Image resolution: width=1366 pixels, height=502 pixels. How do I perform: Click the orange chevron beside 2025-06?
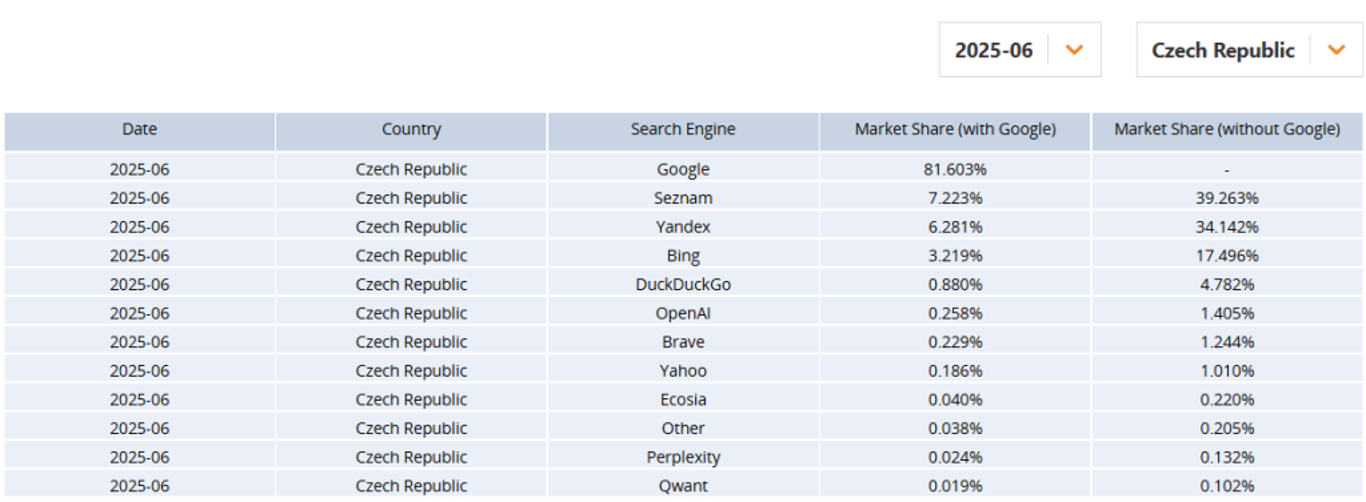click(1075, 50)
